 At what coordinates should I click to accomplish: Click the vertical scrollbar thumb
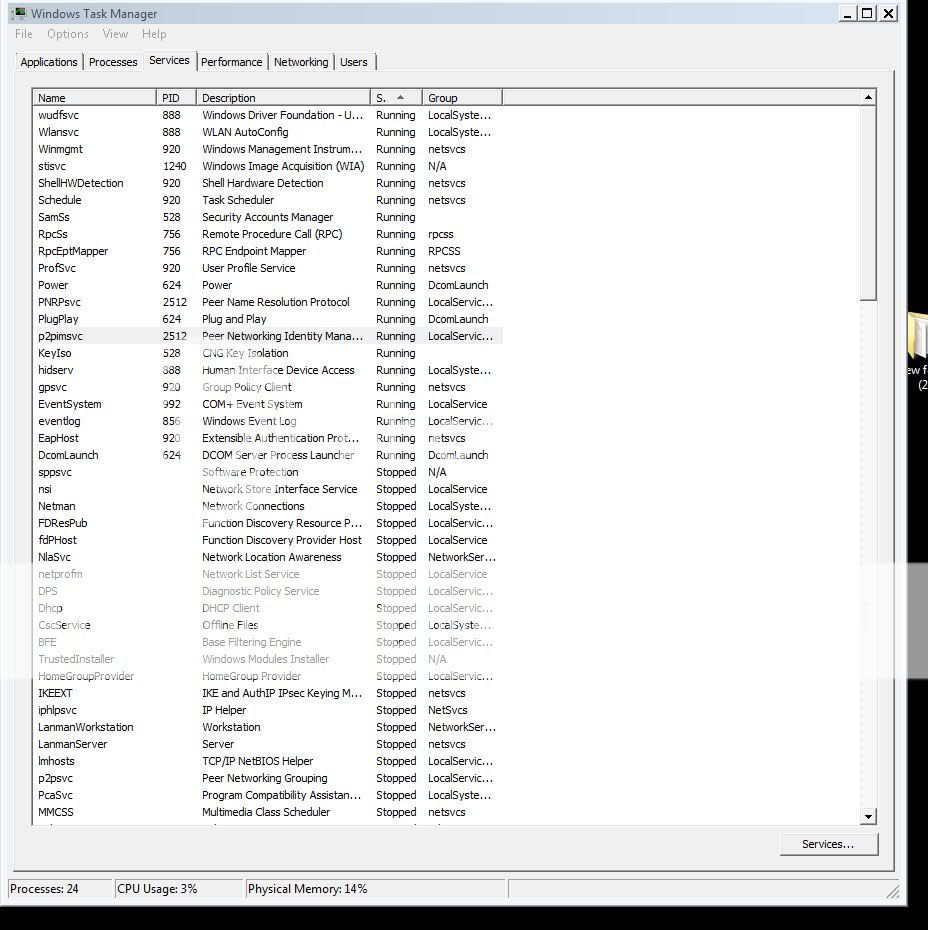click(868, 203)
